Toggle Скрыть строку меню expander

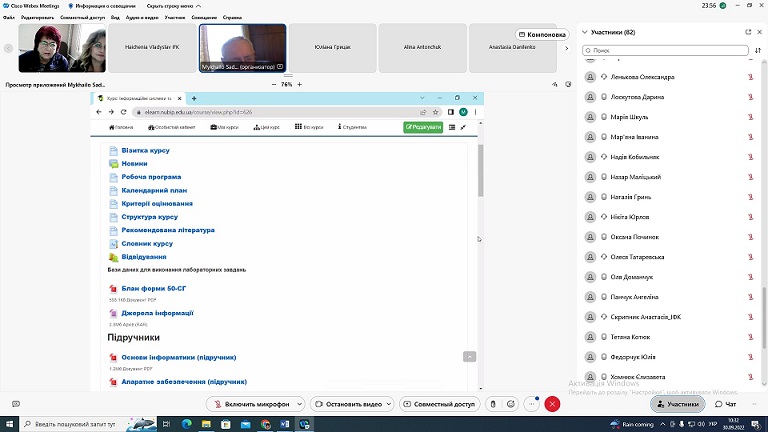coord(174,6)
